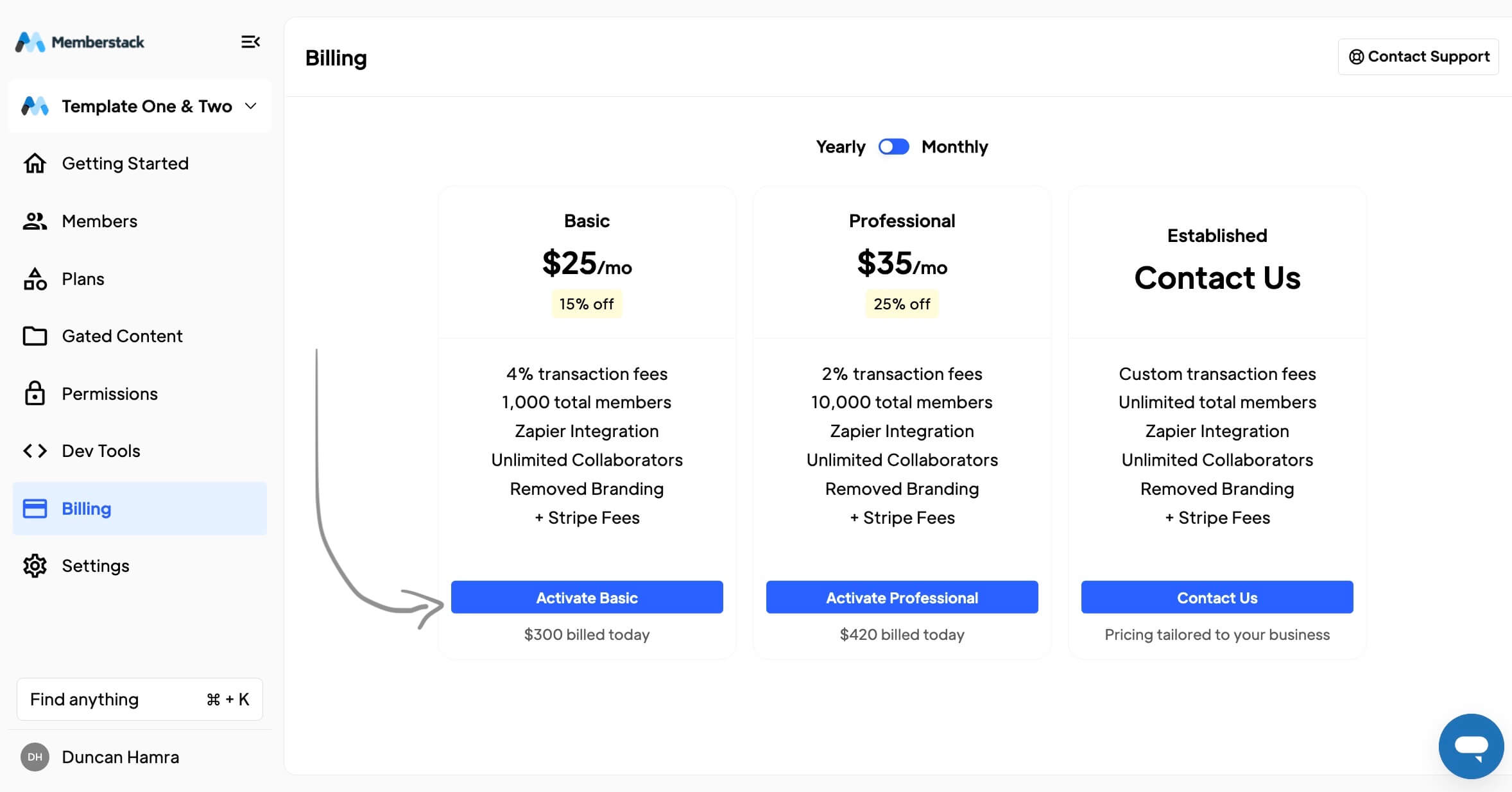Click the Dev Tools code brackets icon
1512x792 pixels.
pyautogui.click(x=35, y=451)
